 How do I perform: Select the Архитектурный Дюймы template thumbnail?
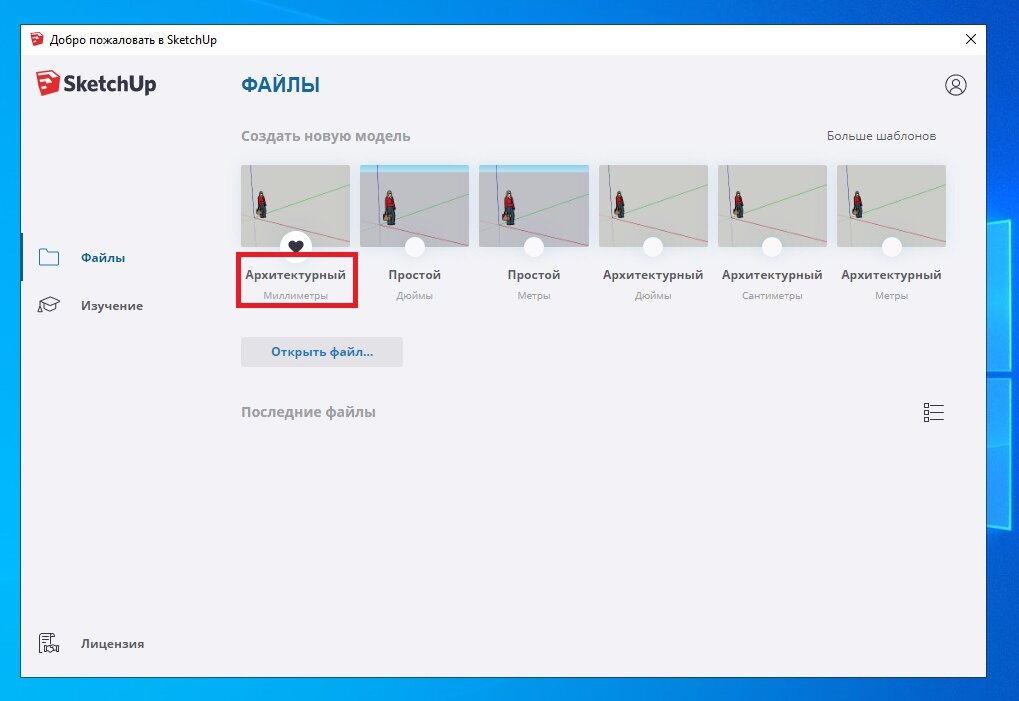[x=653, y=206]
